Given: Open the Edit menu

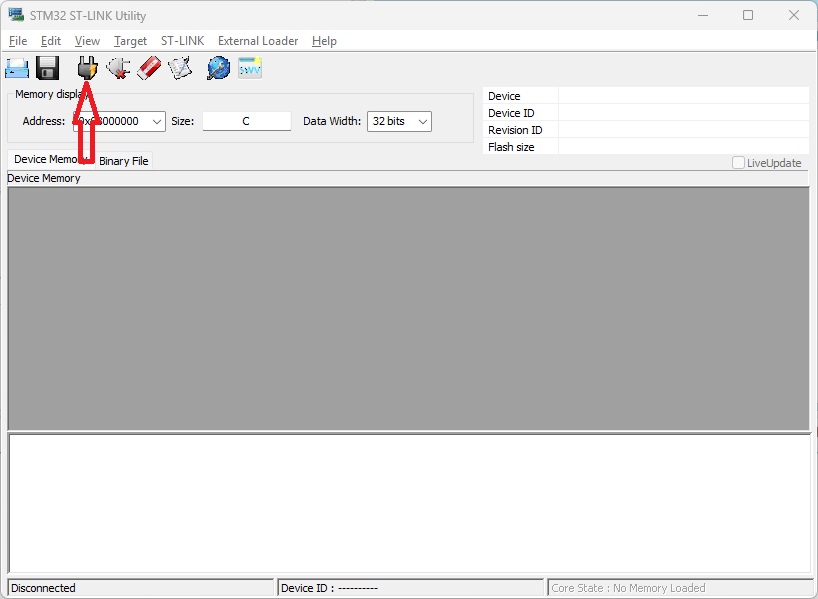Looking at the screenshot, I should [51, 41].
